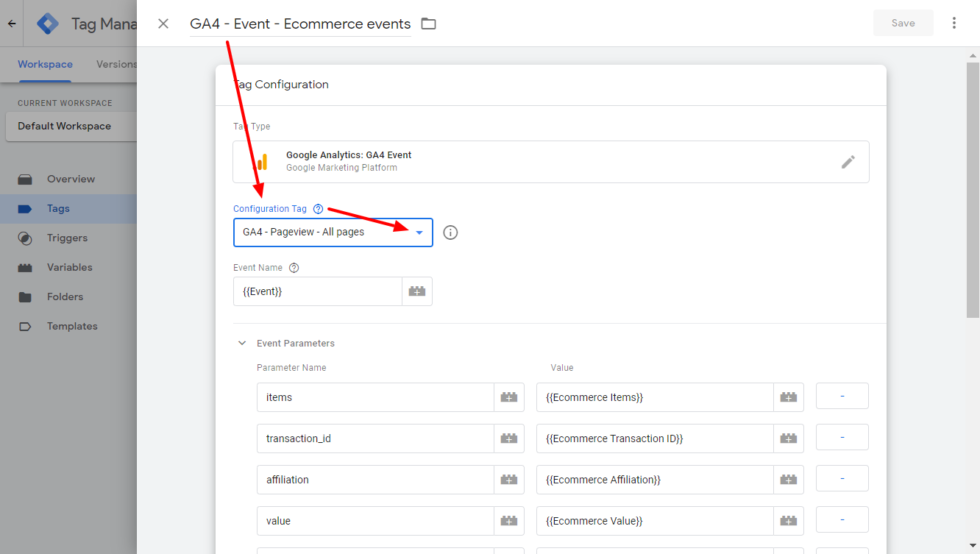
Task: Open Variables in the sidebar
Action: coord(69,268)
